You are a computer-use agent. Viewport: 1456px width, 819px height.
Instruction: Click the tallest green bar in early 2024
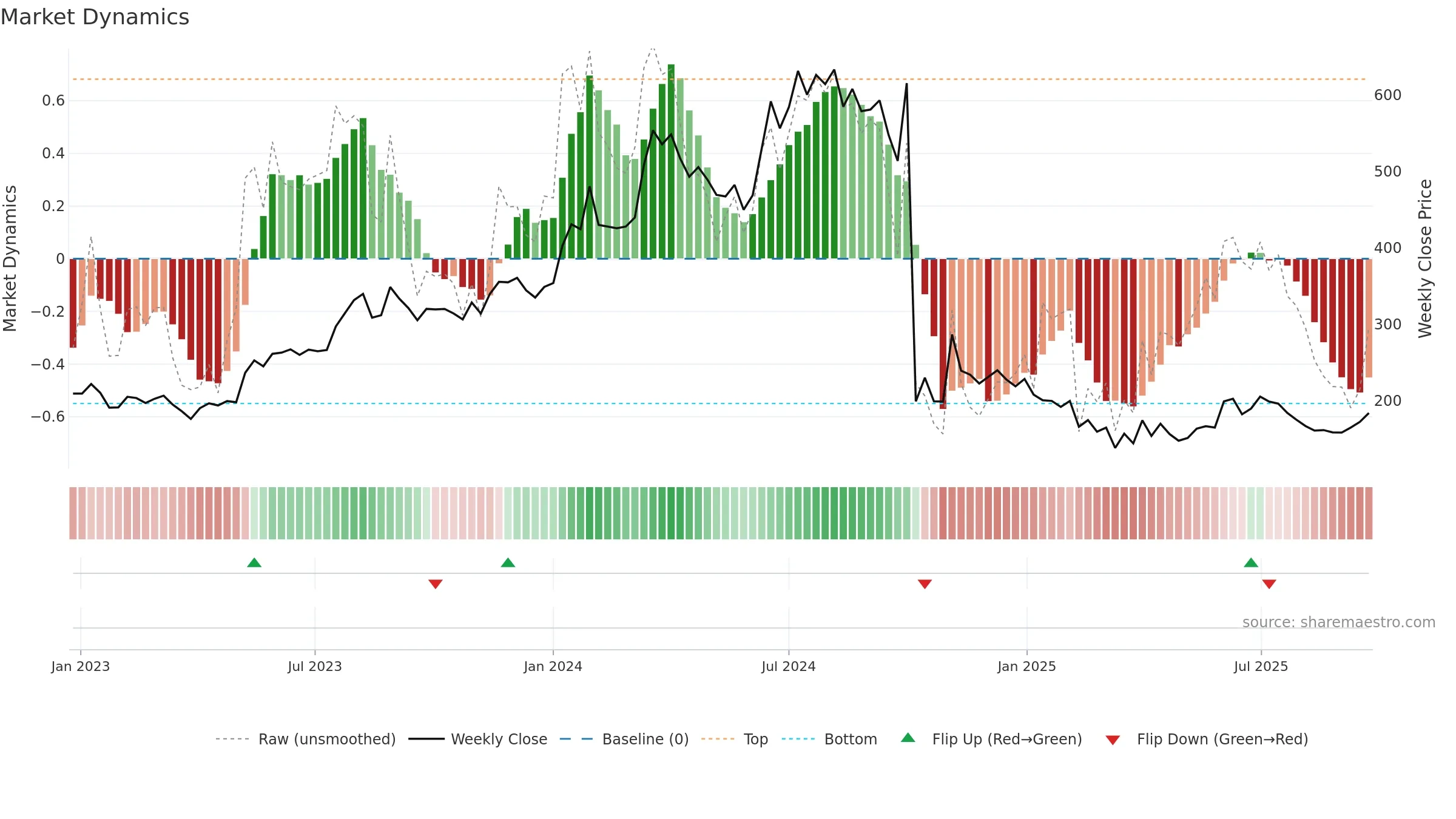(671, 161)
